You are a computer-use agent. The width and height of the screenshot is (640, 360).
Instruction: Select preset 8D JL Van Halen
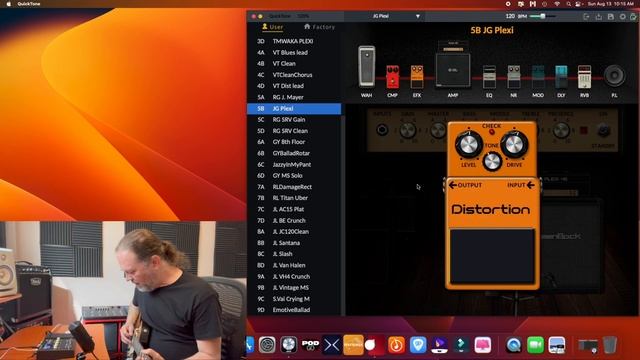294,265
